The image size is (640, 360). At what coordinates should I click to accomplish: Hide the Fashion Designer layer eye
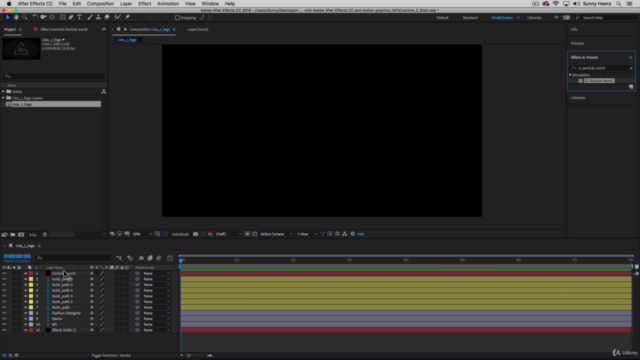tap(4, 313)
